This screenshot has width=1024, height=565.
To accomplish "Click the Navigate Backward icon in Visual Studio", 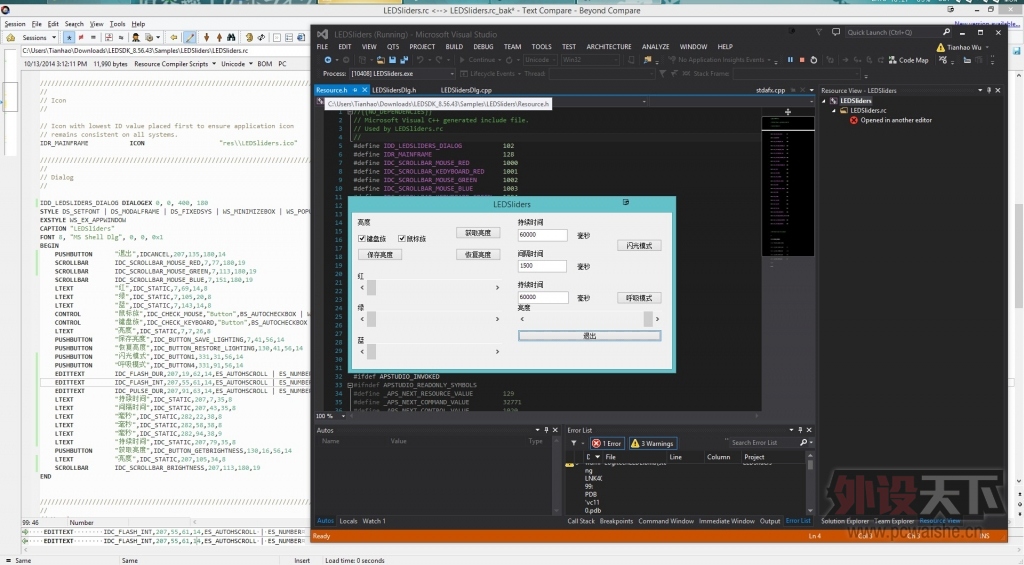I will pos(328,59).
